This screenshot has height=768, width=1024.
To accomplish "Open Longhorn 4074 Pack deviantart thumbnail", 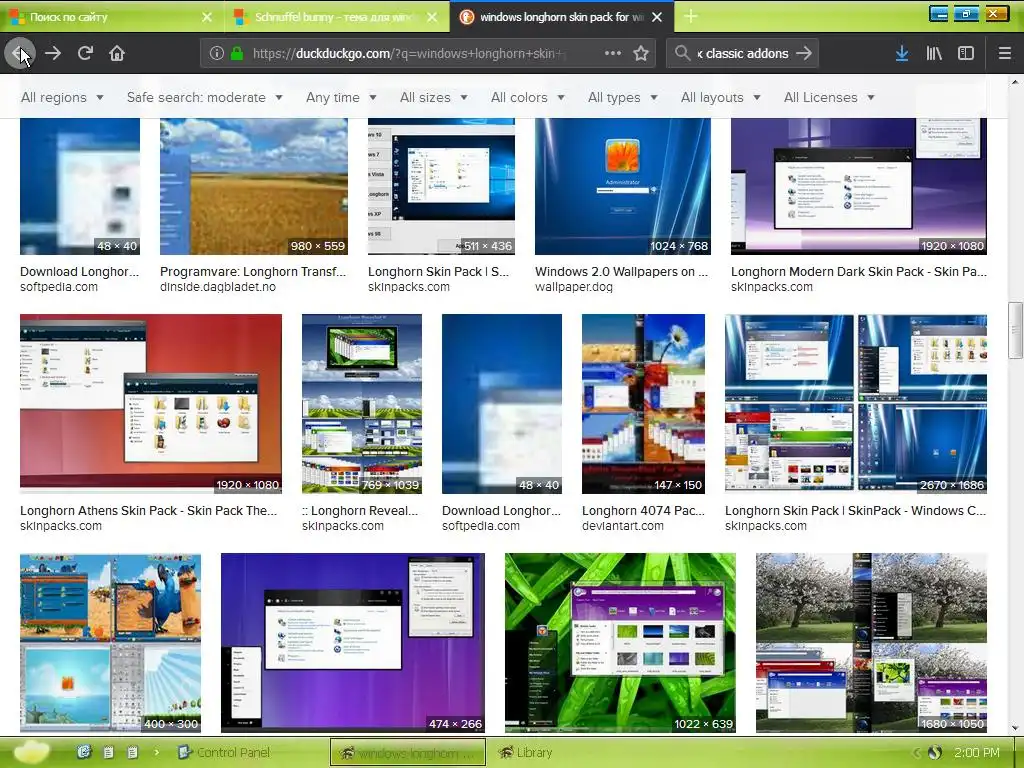I will pos(643,404).
